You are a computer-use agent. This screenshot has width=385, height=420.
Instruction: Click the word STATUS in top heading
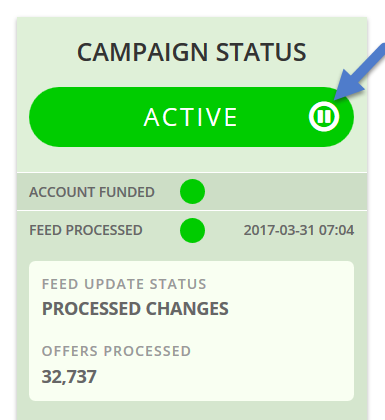tap(261, 52)
